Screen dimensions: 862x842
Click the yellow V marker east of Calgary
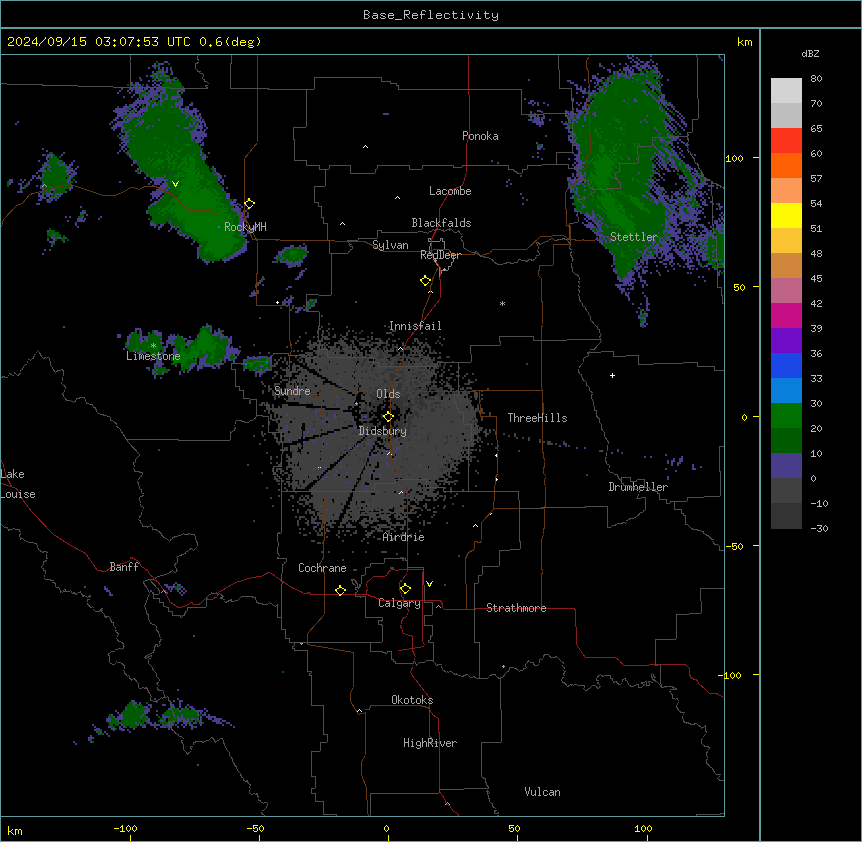click(429, 584)
